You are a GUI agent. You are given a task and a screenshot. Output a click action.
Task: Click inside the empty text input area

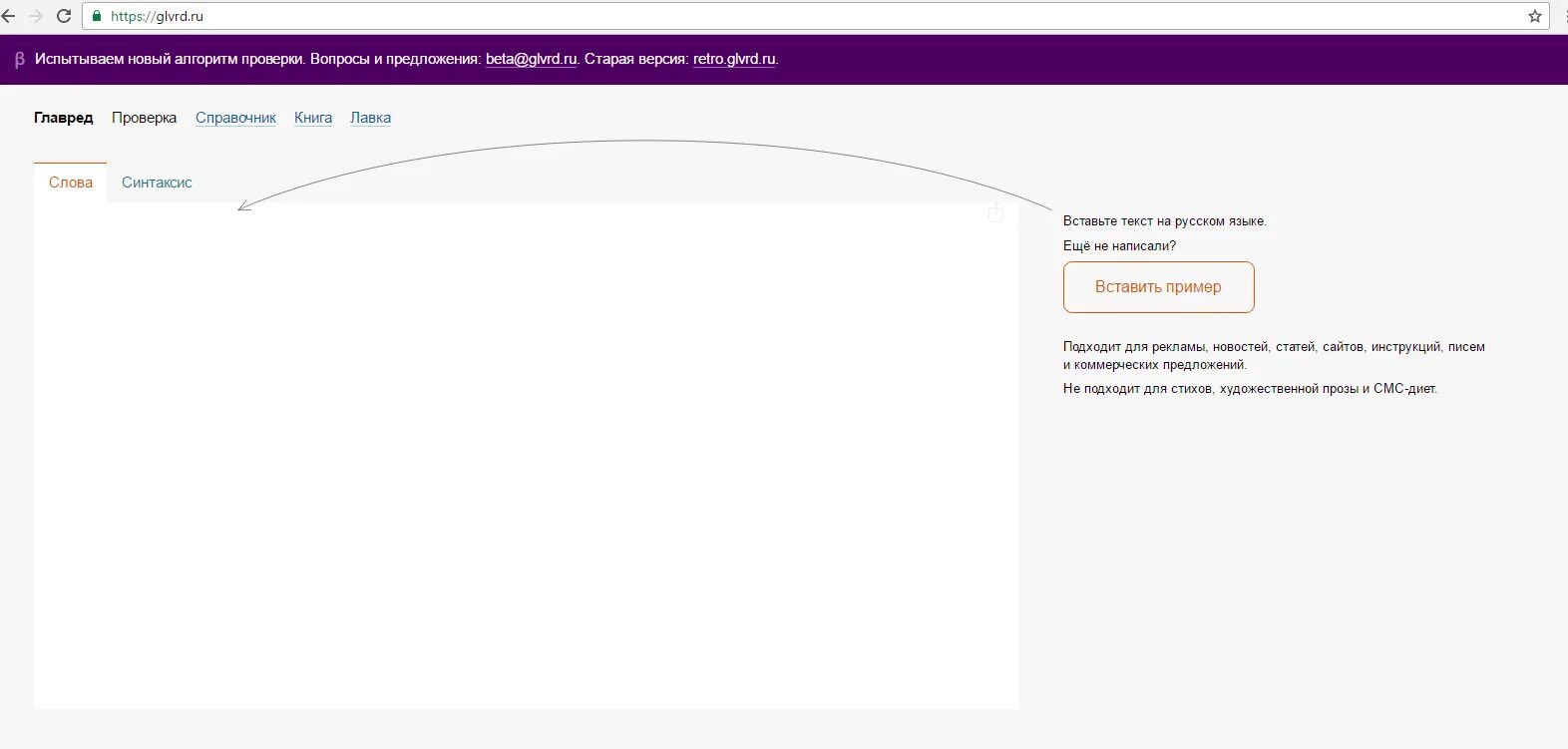point(526,456)
